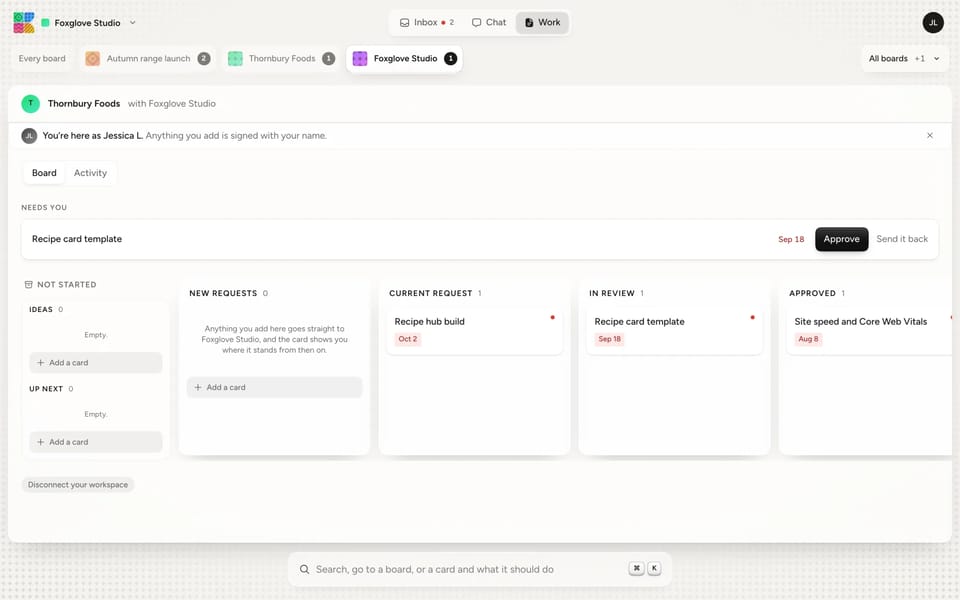Click the plus icon under Ideas
Viewport: 960px width, 600px height.
pos(40,362)
